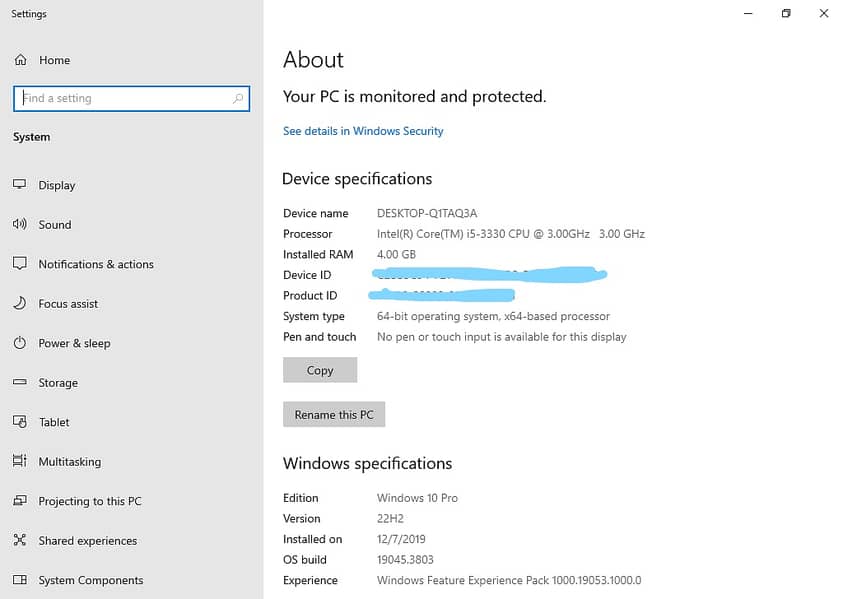Click the Sound speaker icon

coord(19,224)
